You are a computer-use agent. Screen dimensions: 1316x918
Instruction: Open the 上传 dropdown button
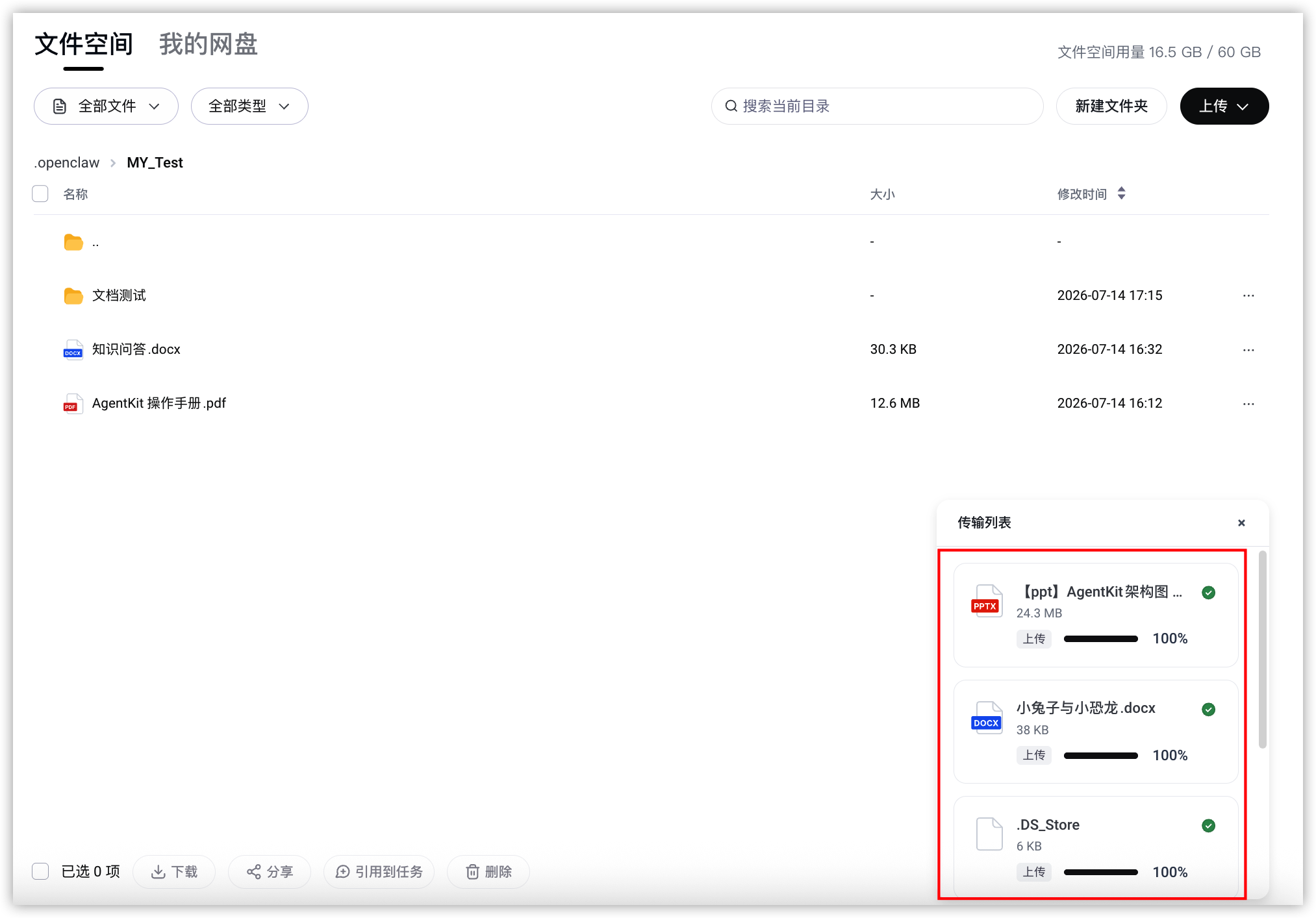click(1224, 106)
